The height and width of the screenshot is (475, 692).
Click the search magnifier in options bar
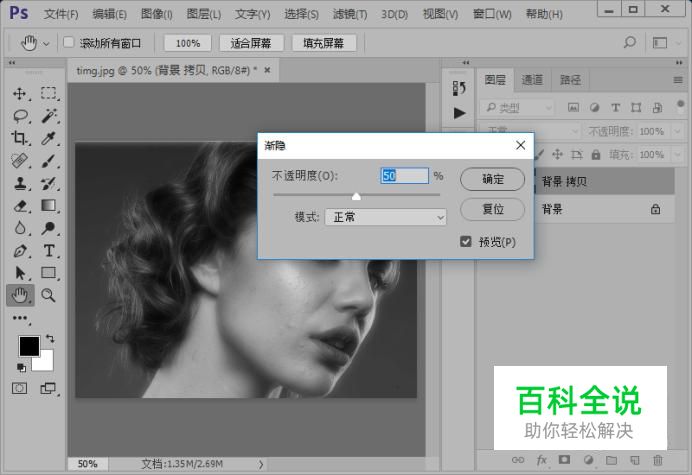630,42
